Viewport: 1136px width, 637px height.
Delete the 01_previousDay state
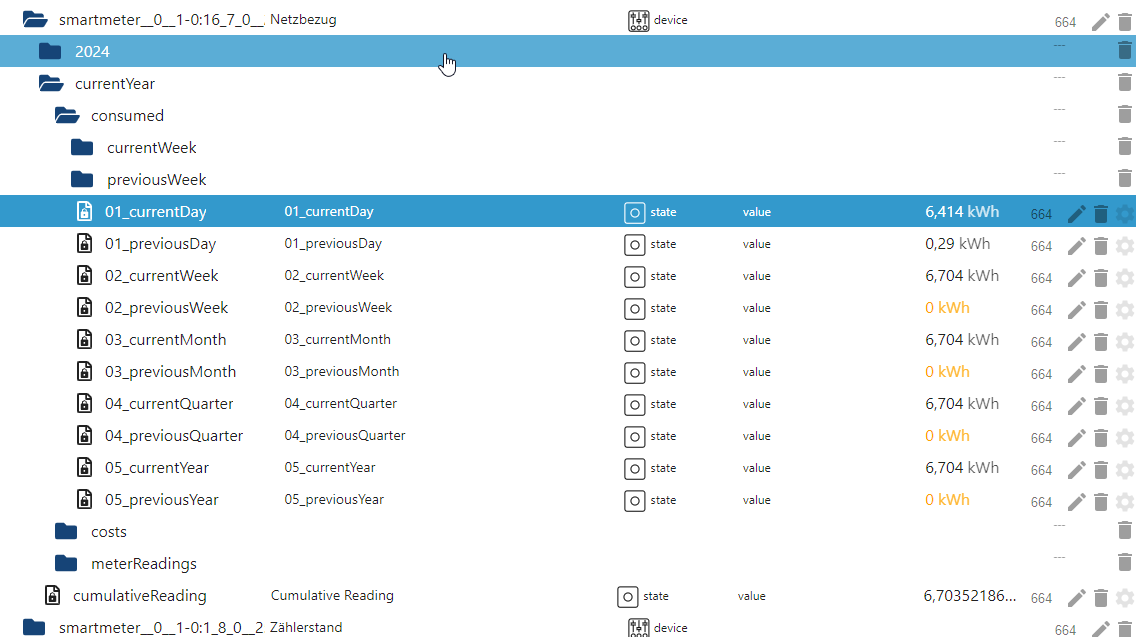pos(1100,246)
